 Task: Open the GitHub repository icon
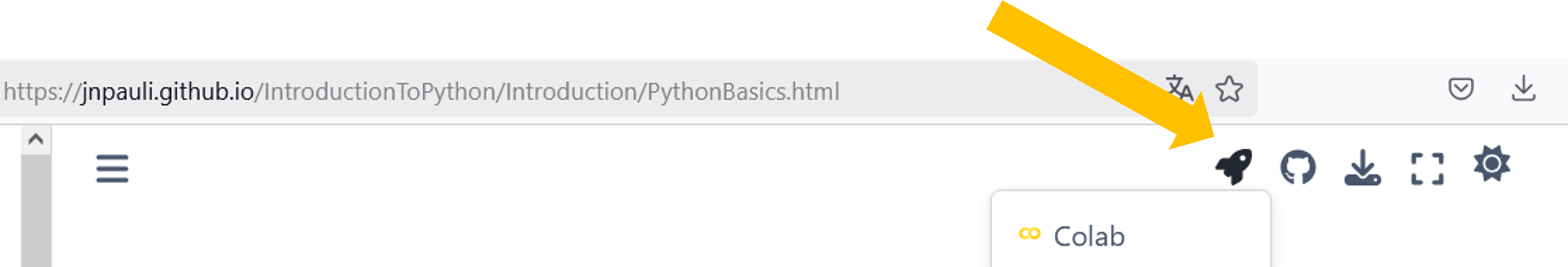click(x=1298, y=166)
